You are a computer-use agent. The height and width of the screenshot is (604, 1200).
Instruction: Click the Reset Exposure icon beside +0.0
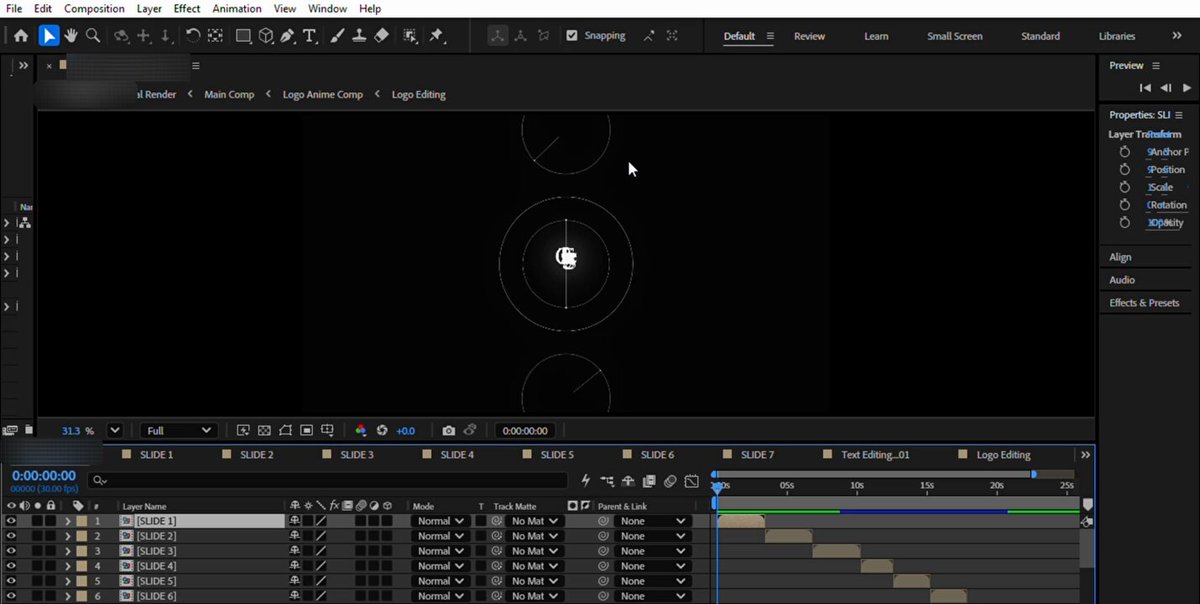click(x=382, y=431)
